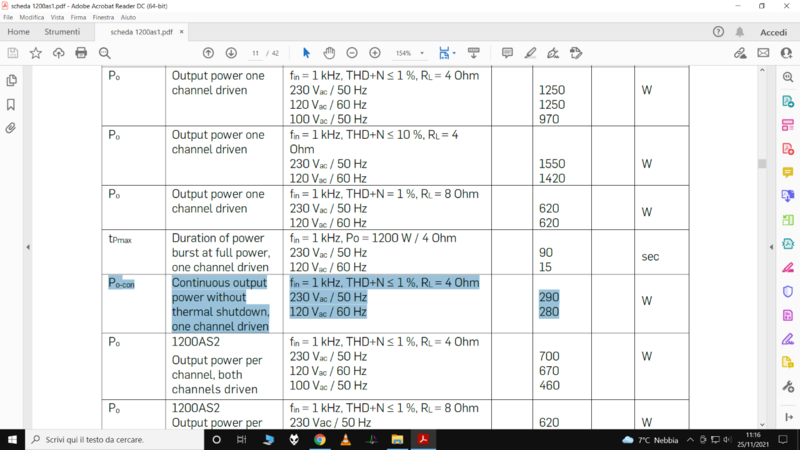Open the Help question mark icon

coord(718,32)
